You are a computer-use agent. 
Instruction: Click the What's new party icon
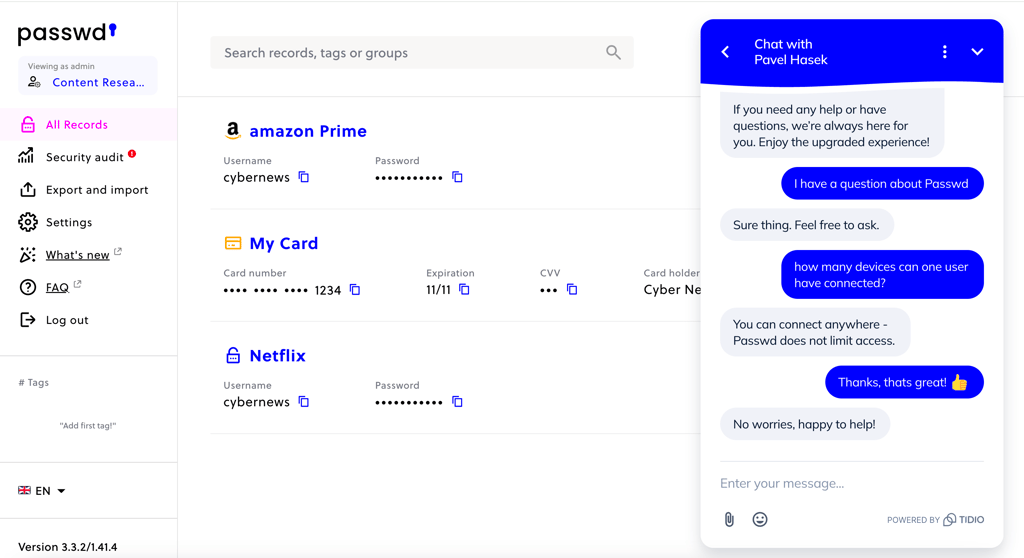click(x=27, y=255)
